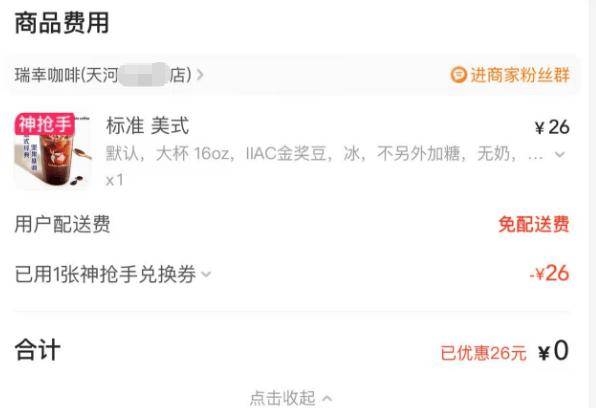Tap the 商品费用 section heading
The height and width of the screenshot is (408, 596).
pyautogui.click(x=62, y=23)
